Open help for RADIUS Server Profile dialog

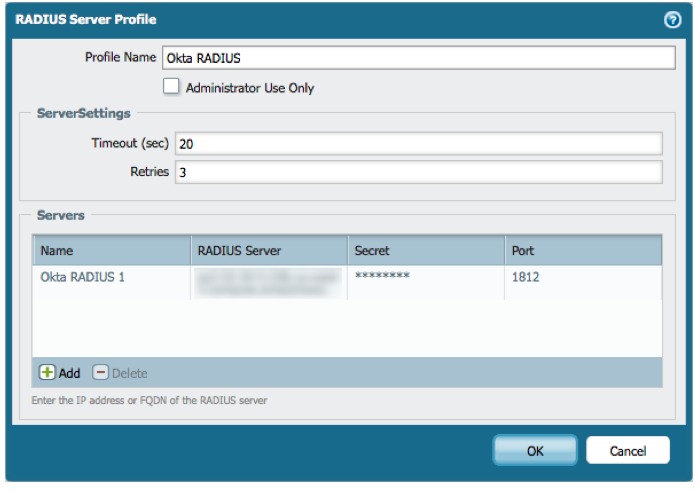coord(672,19)
